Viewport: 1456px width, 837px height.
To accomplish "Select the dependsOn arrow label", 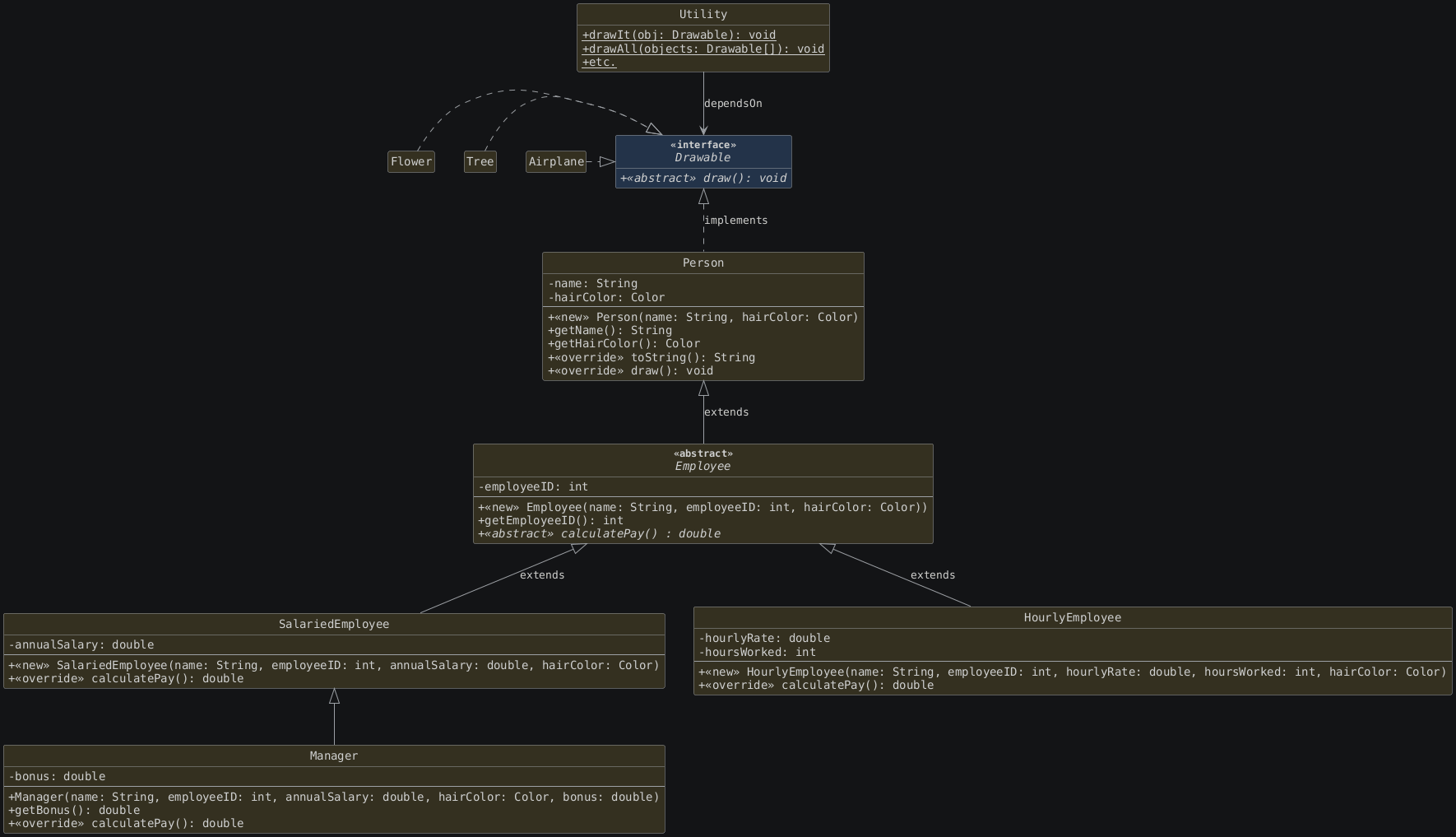I will pos(733,104).
